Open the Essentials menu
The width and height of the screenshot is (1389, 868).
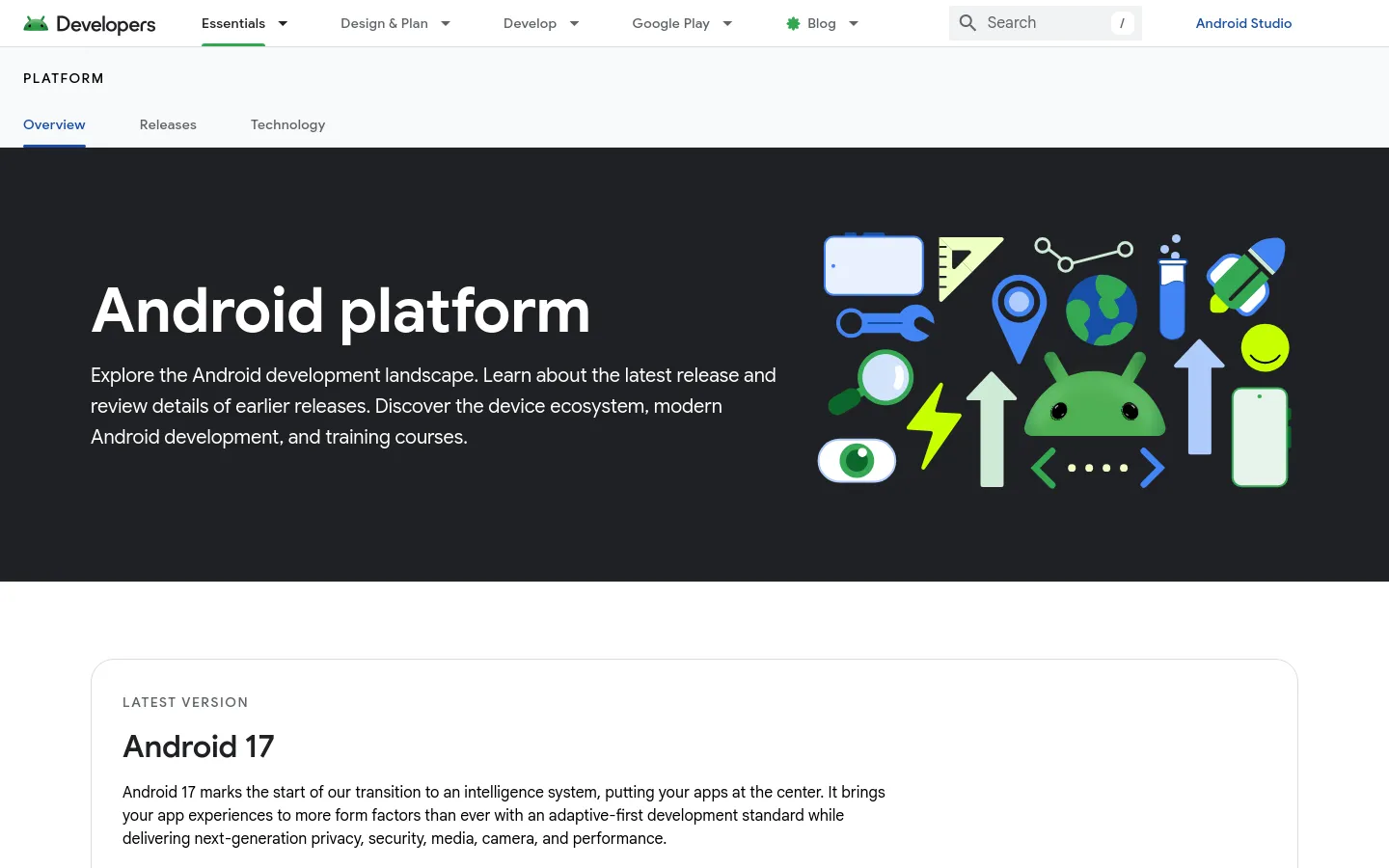click(x=233, y=23)
